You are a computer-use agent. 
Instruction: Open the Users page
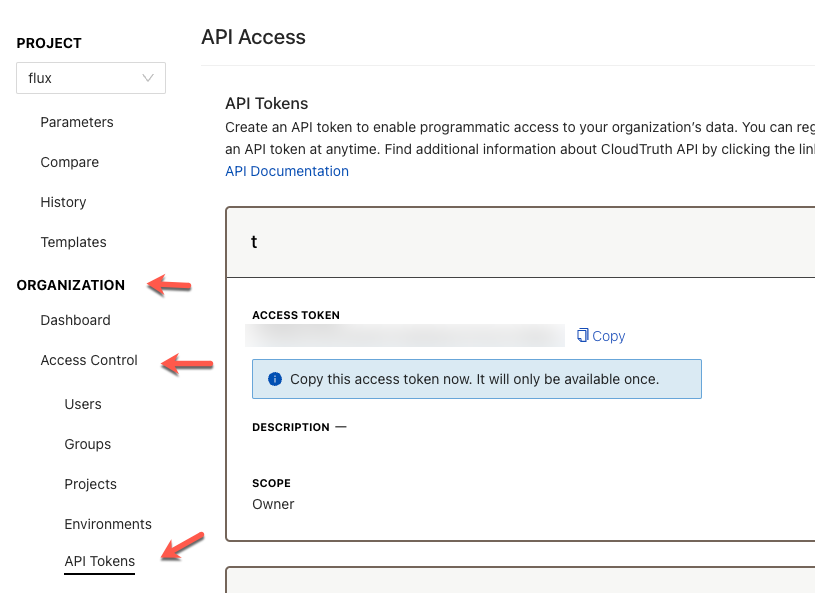(x=83, y=404)
